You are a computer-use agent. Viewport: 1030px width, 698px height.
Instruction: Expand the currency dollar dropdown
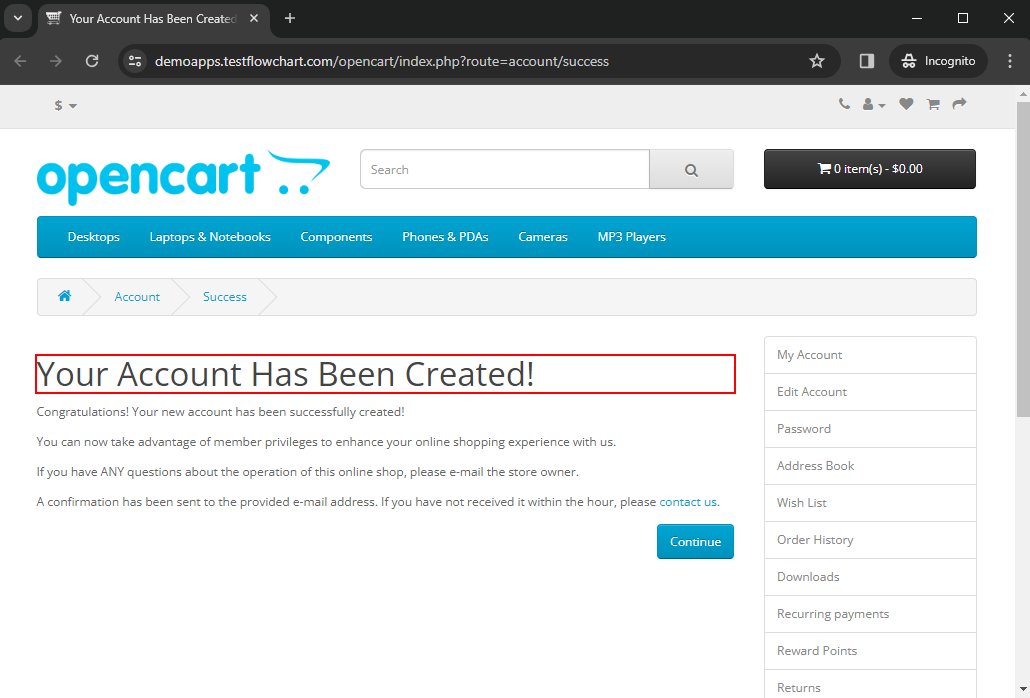pos(65,106)
